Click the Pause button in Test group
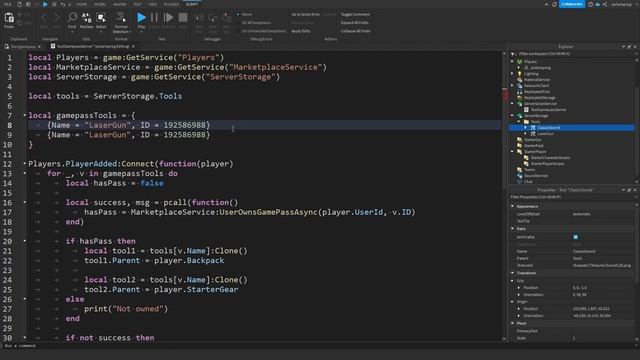This screenshot has width=640, height=360. tap(154, 18)
